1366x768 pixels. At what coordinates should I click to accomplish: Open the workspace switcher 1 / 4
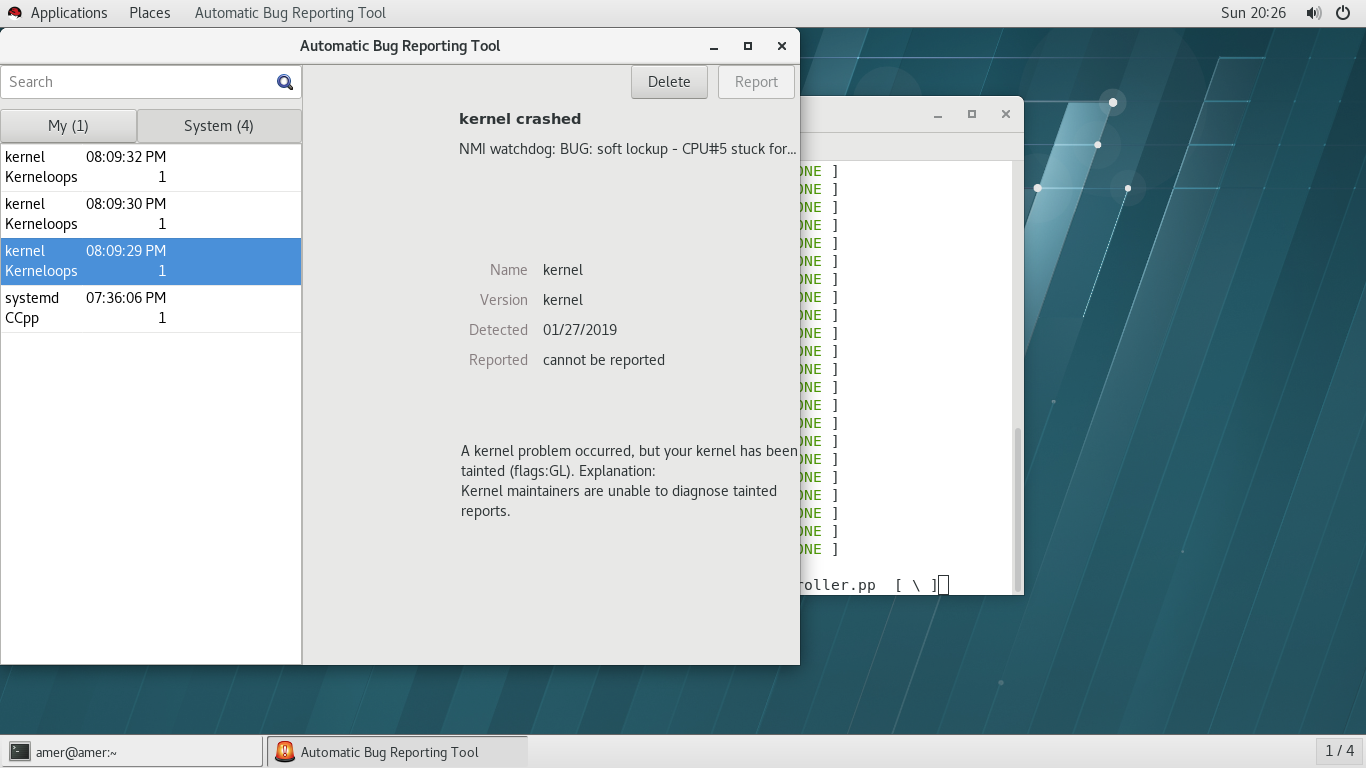pyautogui.click(x=1340, y=751)
